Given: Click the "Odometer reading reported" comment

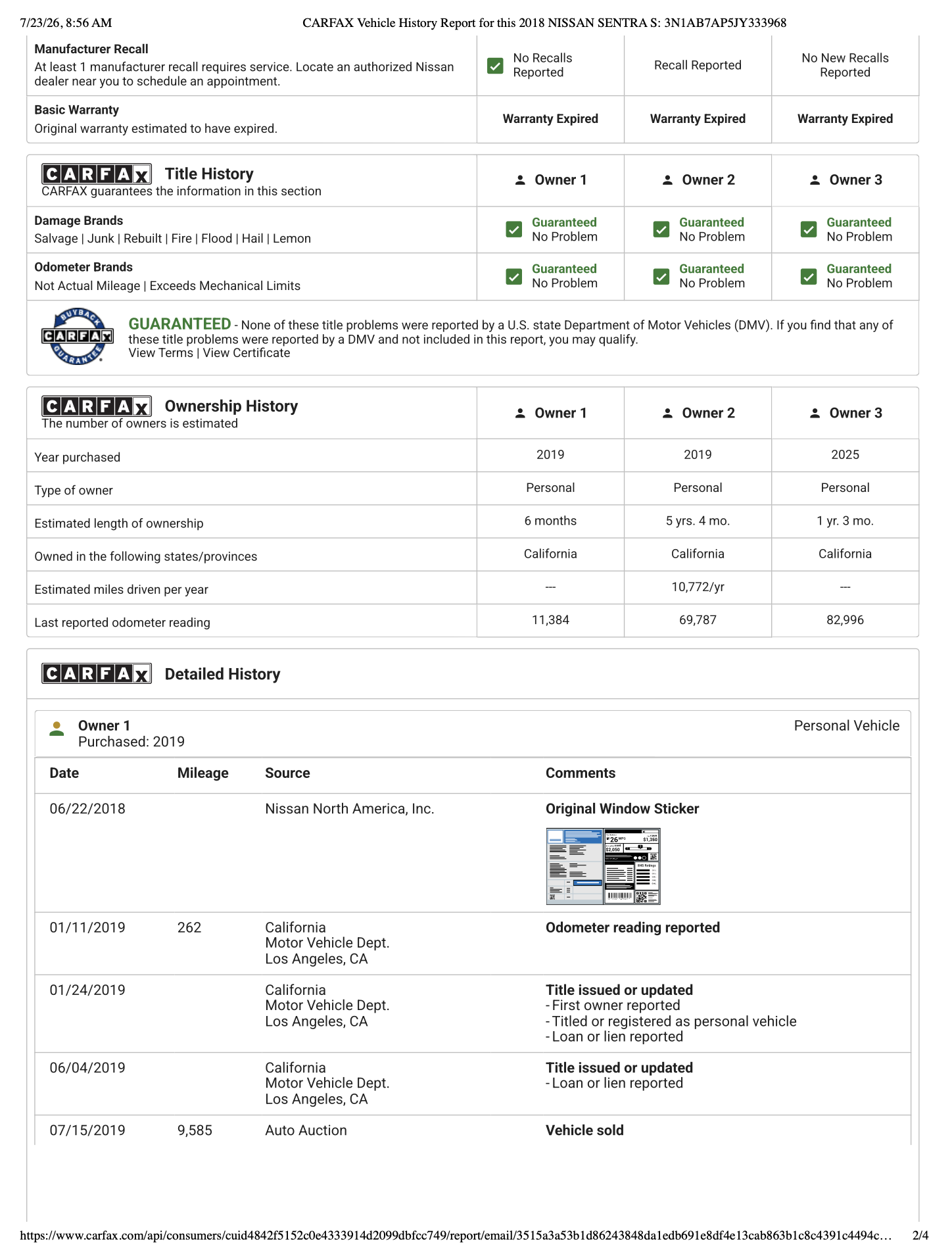Looking at the screenshot, I should (632, 928).
